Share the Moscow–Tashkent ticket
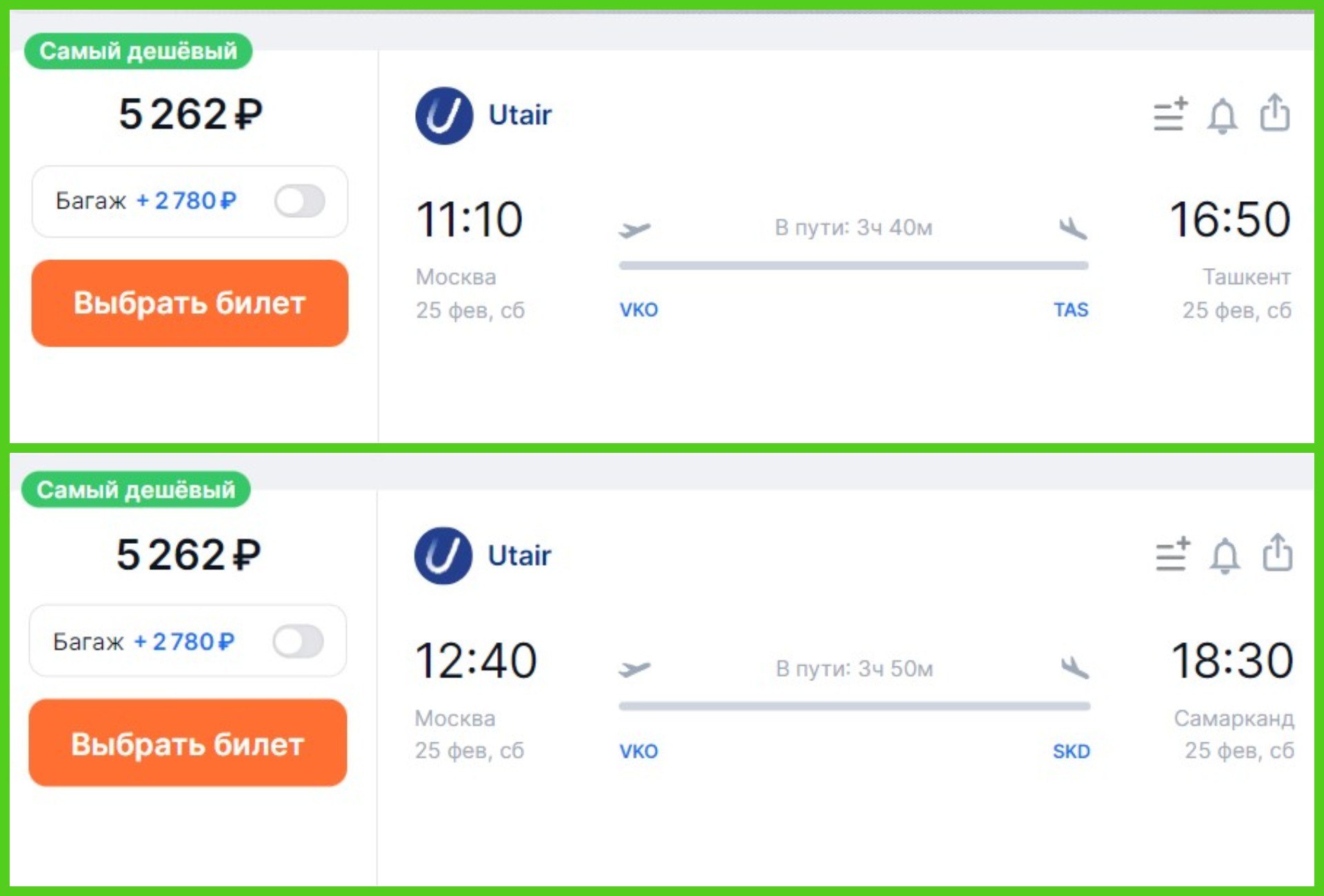Screen dimensions: 1324x896 click(1274, 113)
